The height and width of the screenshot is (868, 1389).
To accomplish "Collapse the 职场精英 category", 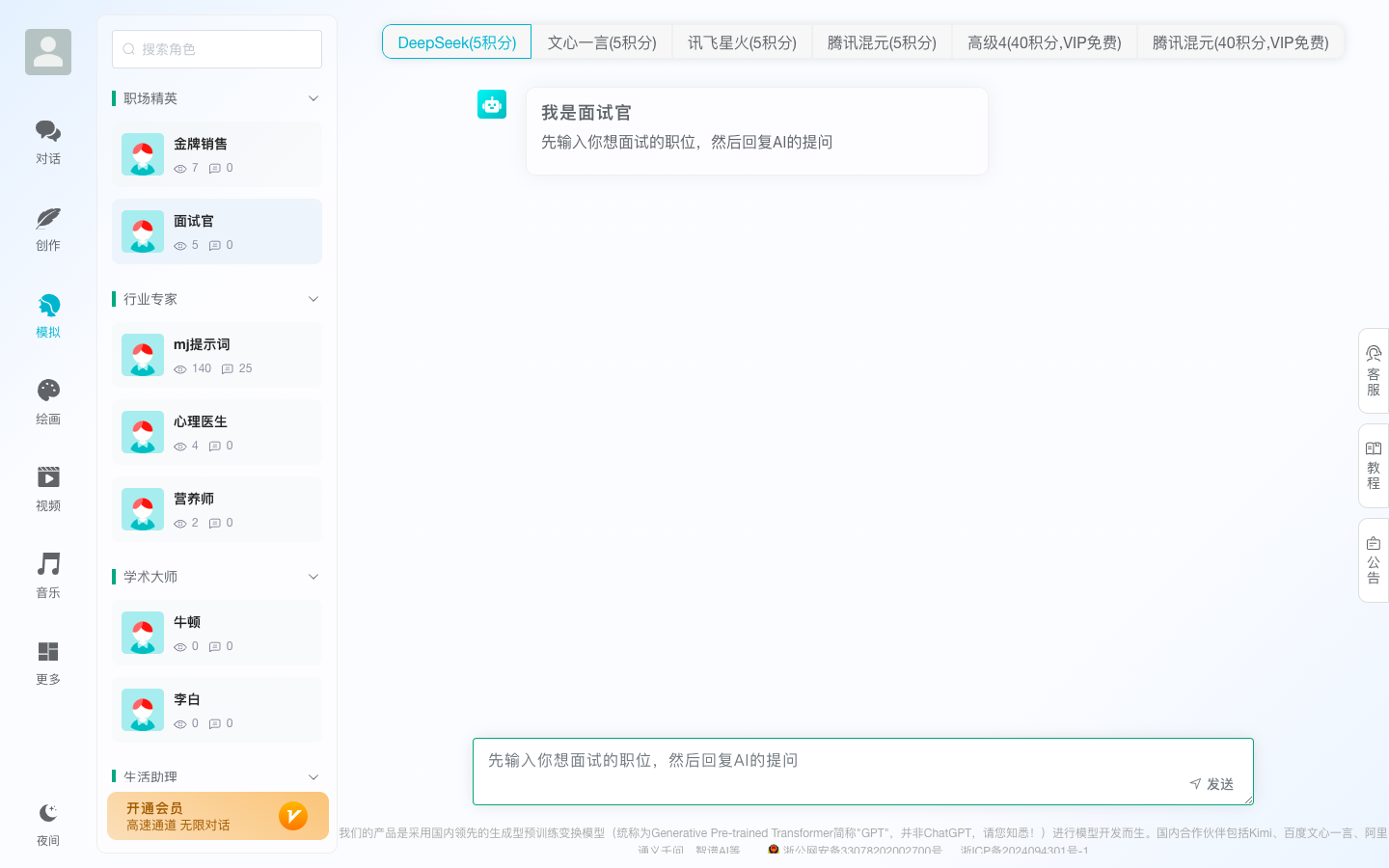I will pyautogui.click(x=313, y=97).
